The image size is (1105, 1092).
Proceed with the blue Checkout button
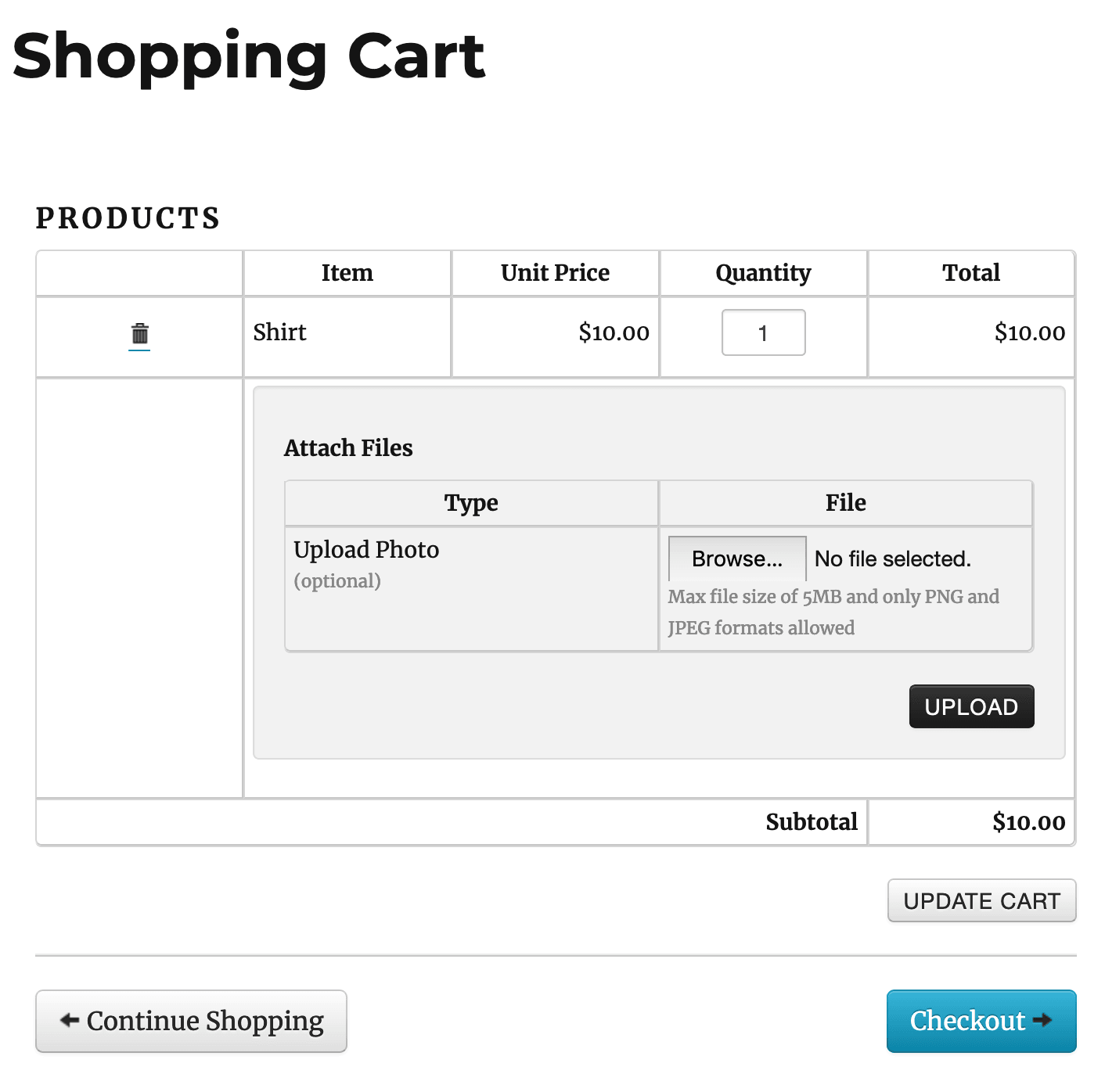tap(981, 1021)
